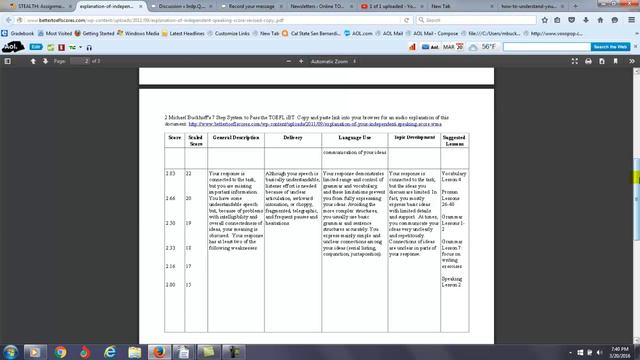
Task: Toggle the PDF viewer sidebar
Action: click(7, 61)
